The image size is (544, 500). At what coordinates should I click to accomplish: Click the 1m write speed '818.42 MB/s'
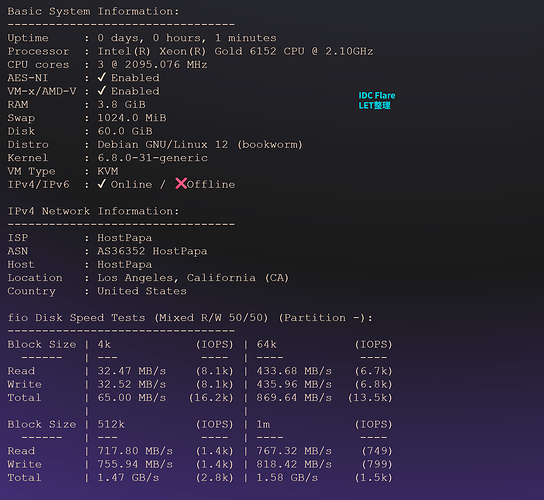(x=294, y=464)
